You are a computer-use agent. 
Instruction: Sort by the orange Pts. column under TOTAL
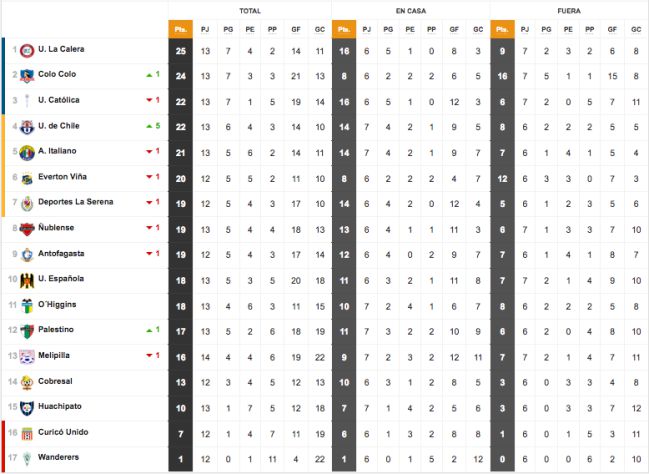click(180, 29)
